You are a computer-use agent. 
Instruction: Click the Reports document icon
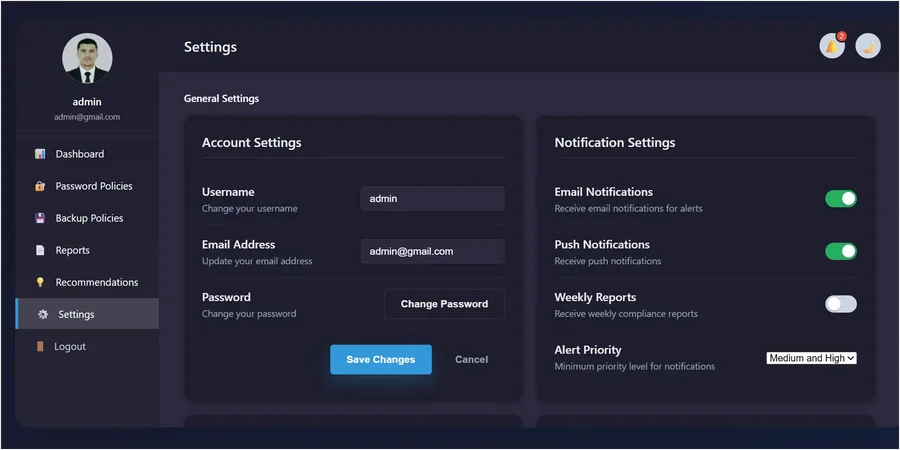tap(40, 250)
